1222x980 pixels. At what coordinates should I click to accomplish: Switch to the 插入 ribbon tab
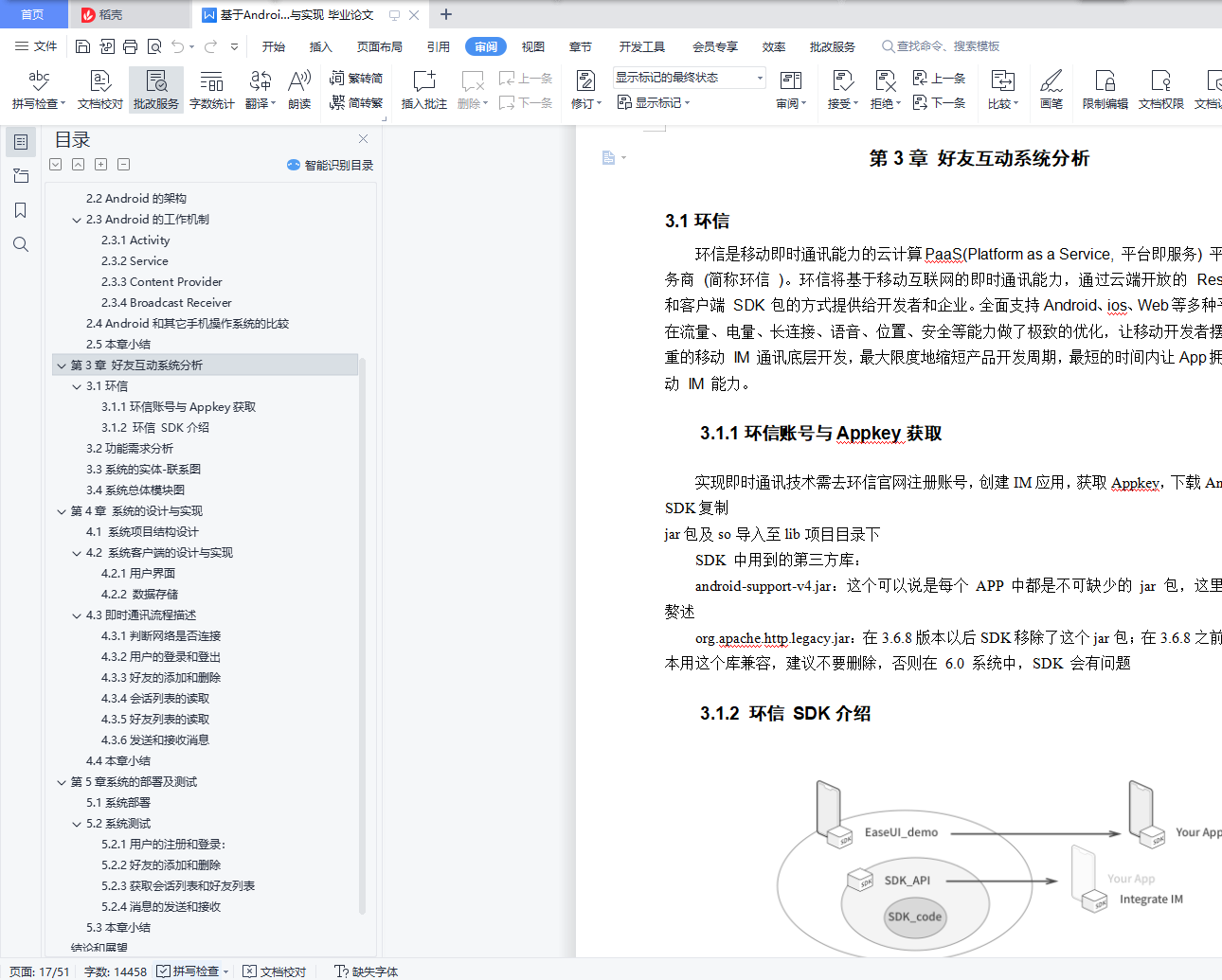pyautogui.click(x=321, y=46)
